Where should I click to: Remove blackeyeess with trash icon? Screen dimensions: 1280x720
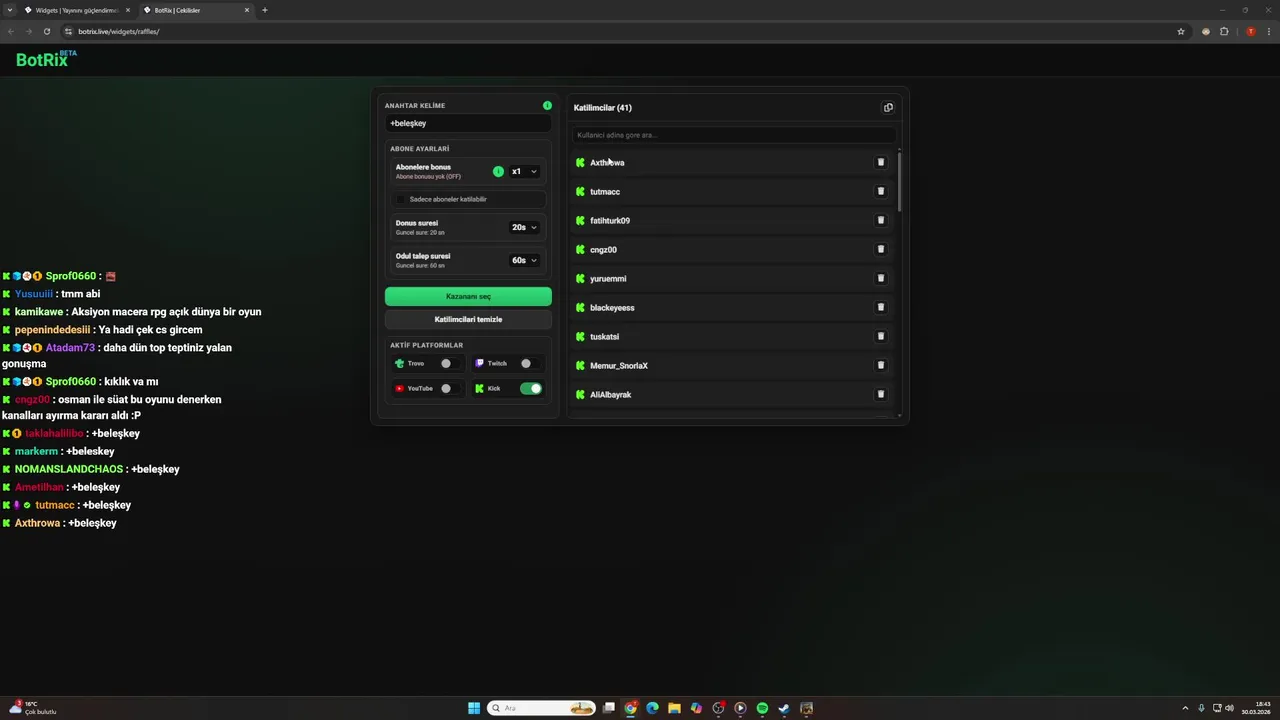click(881, 307)
